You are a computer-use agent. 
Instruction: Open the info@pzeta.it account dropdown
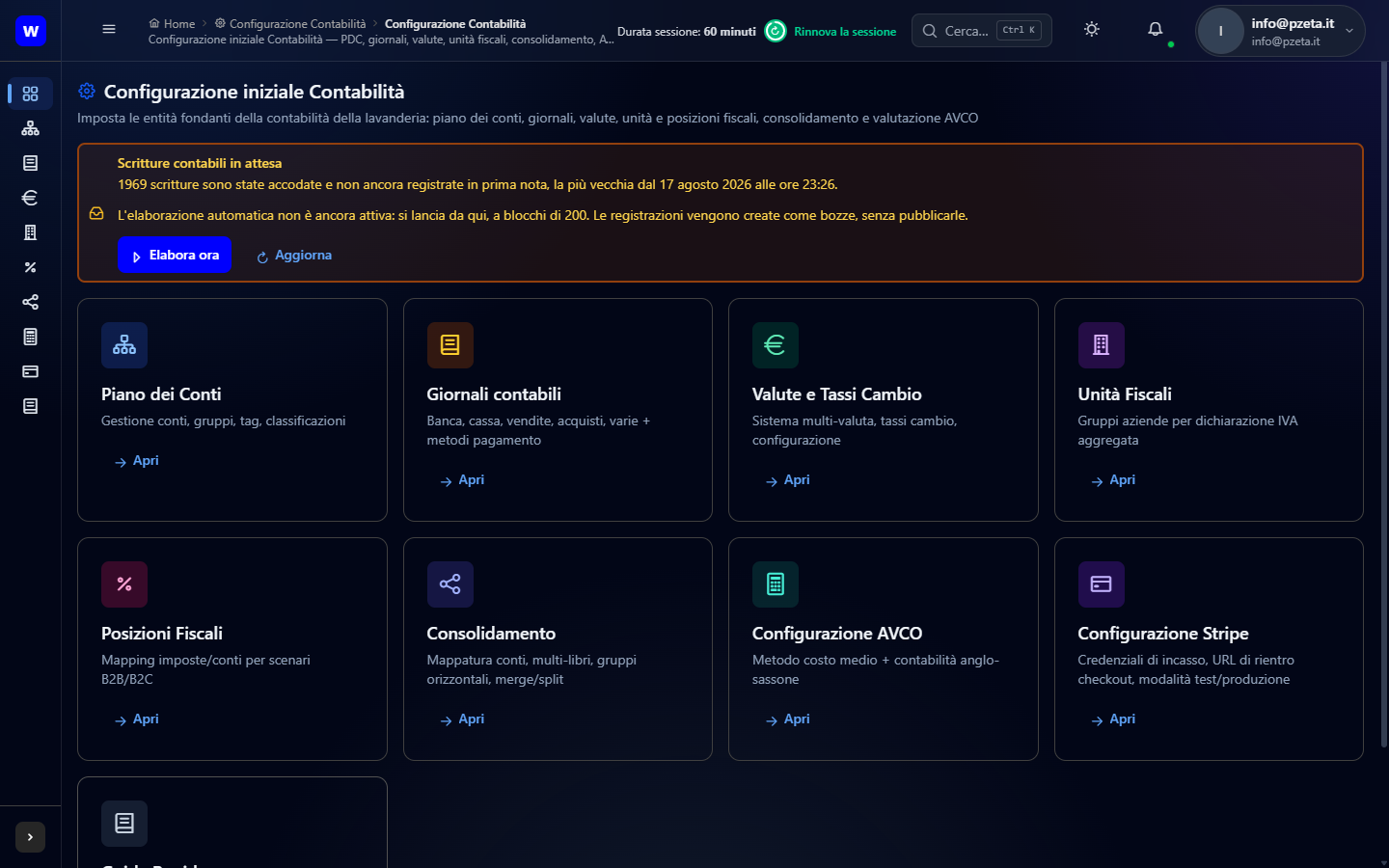[1281, 31]
